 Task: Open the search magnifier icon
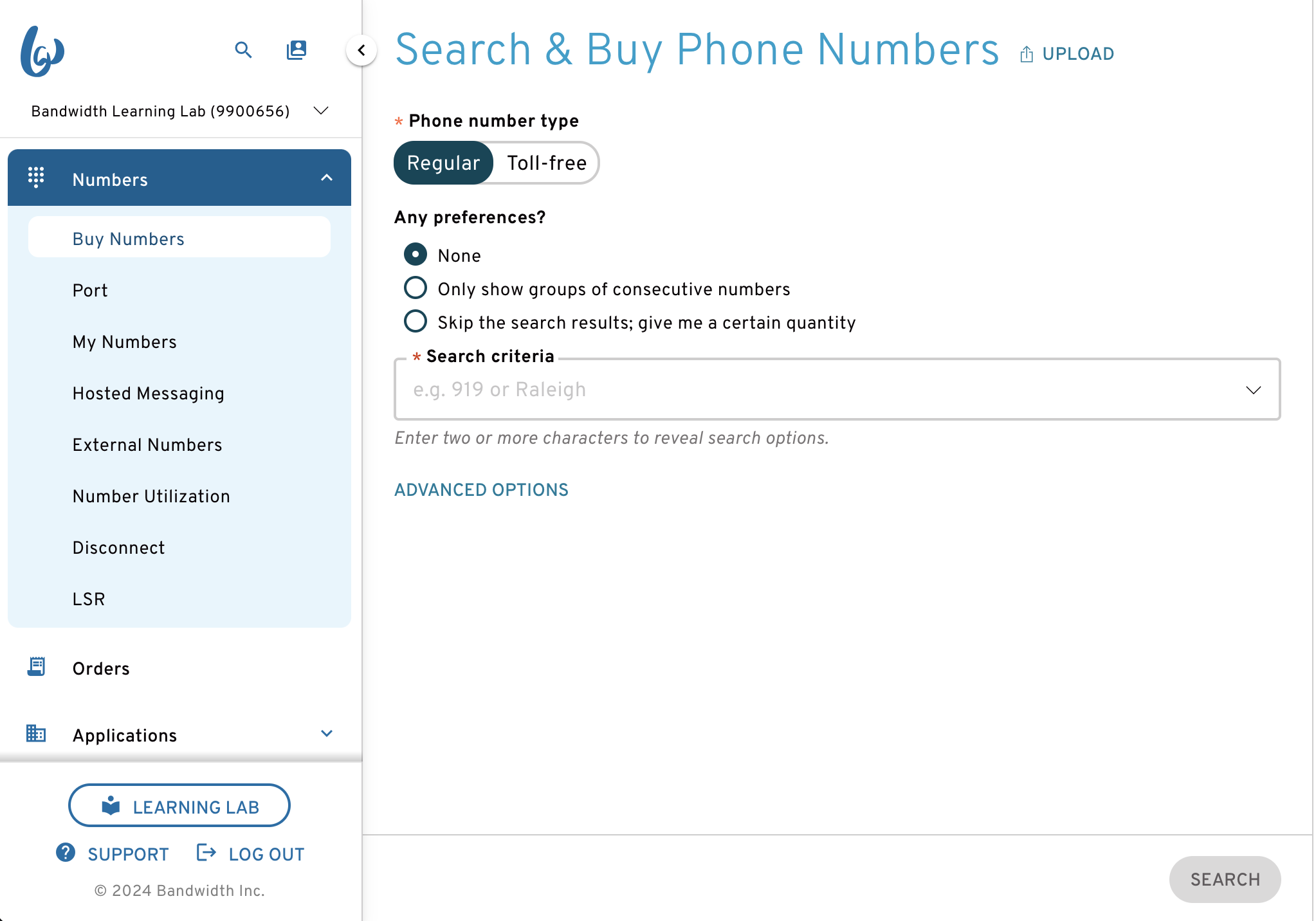click(x=243, y=50)
